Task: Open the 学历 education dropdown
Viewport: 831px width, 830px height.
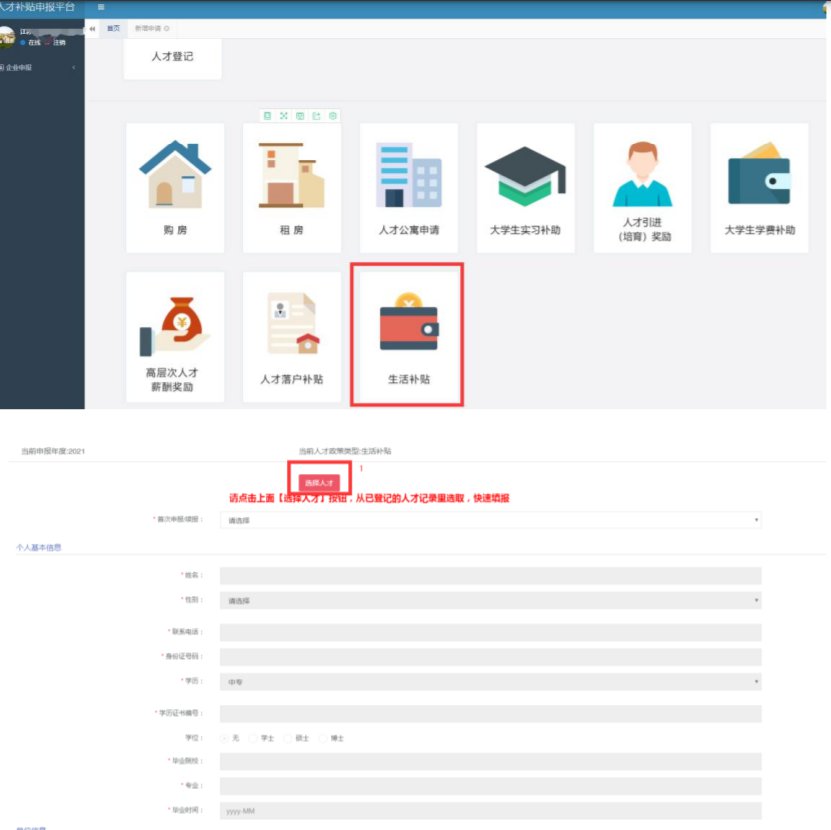Action: 491,682
